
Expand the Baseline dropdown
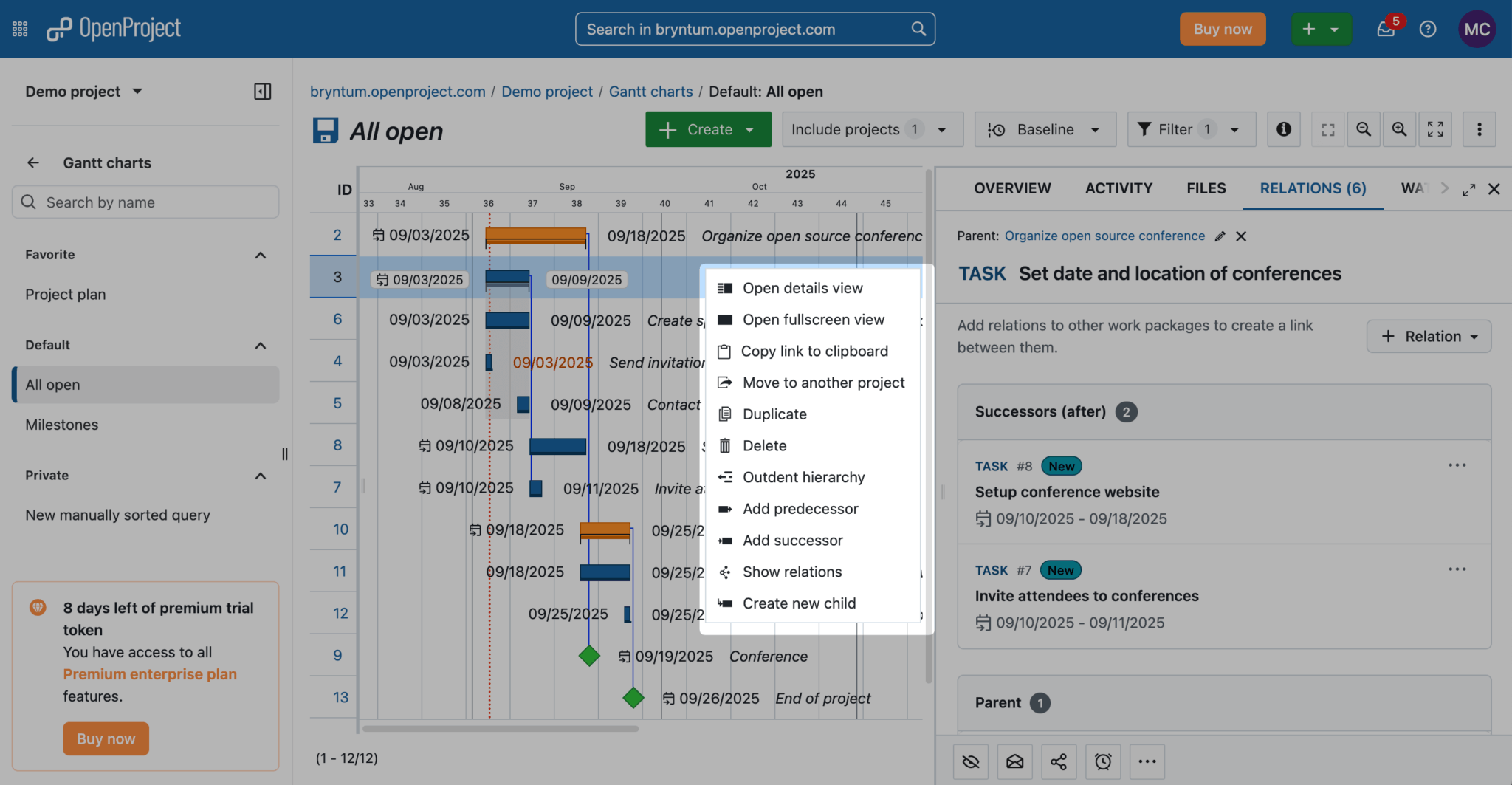(1045, 130)
